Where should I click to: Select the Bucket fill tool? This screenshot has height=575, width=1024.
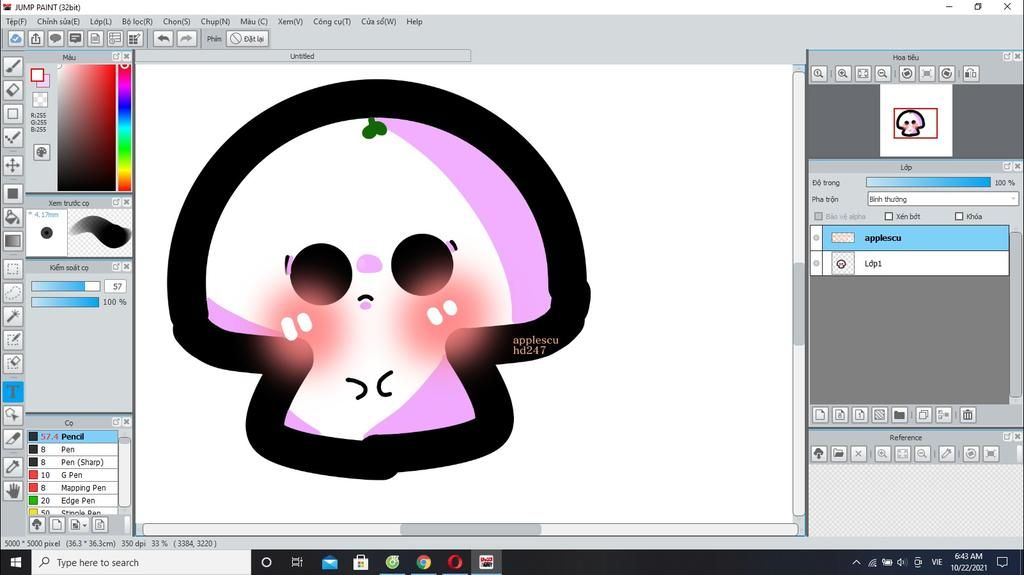pos(12,217)
